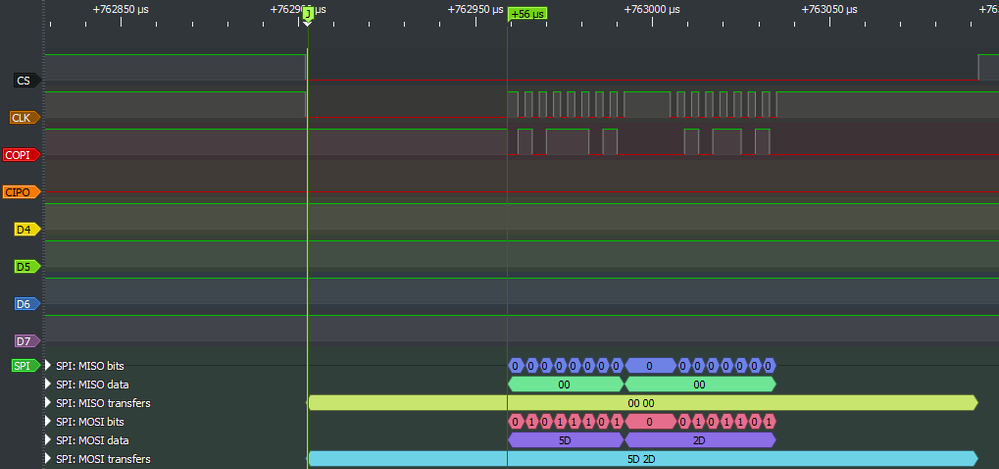Click the 00 00 MISO transfers annotation

coord(643,403)
